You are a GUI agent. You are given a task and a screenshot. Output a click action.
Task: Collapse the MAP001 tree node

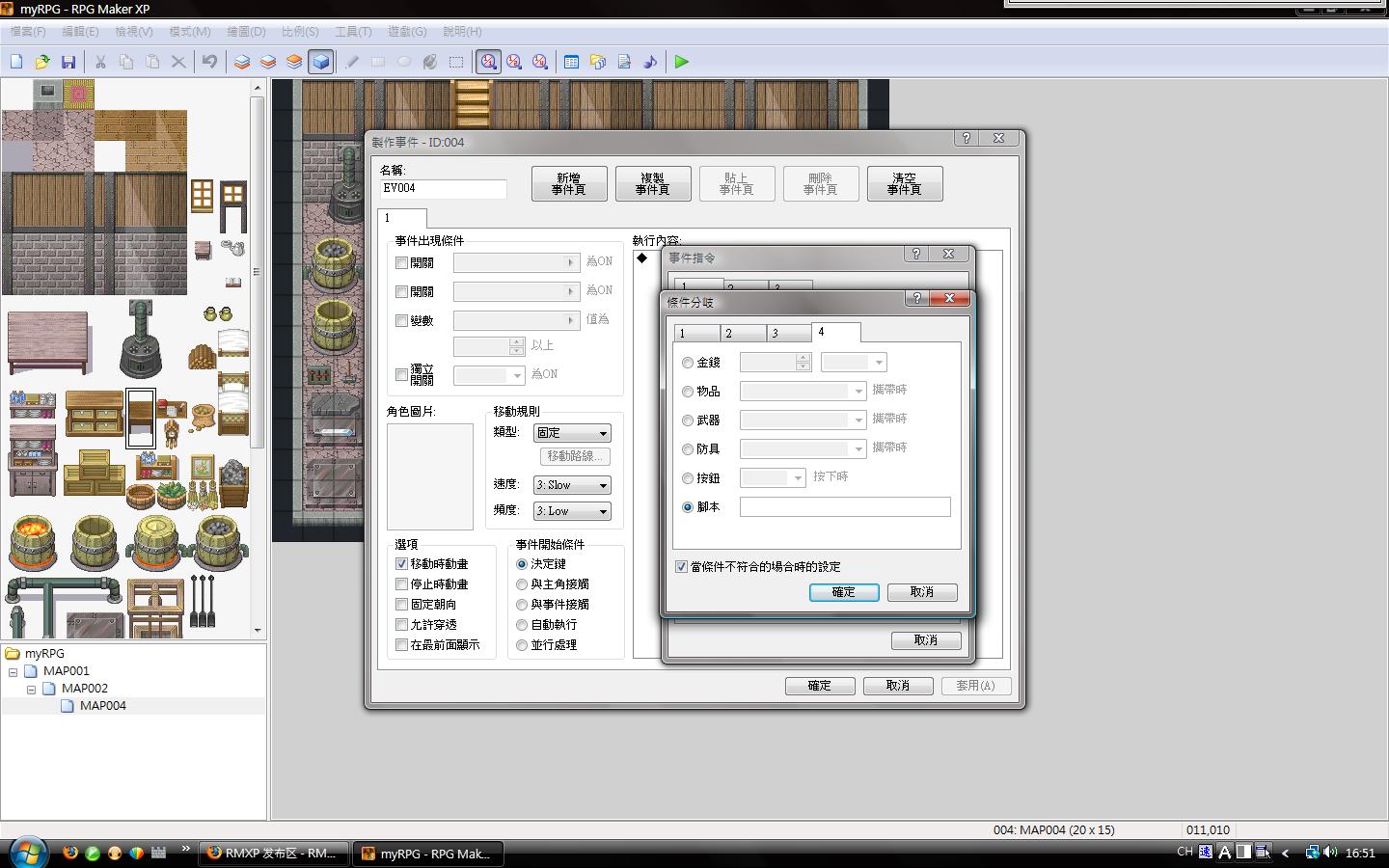[x=14, y=672]
